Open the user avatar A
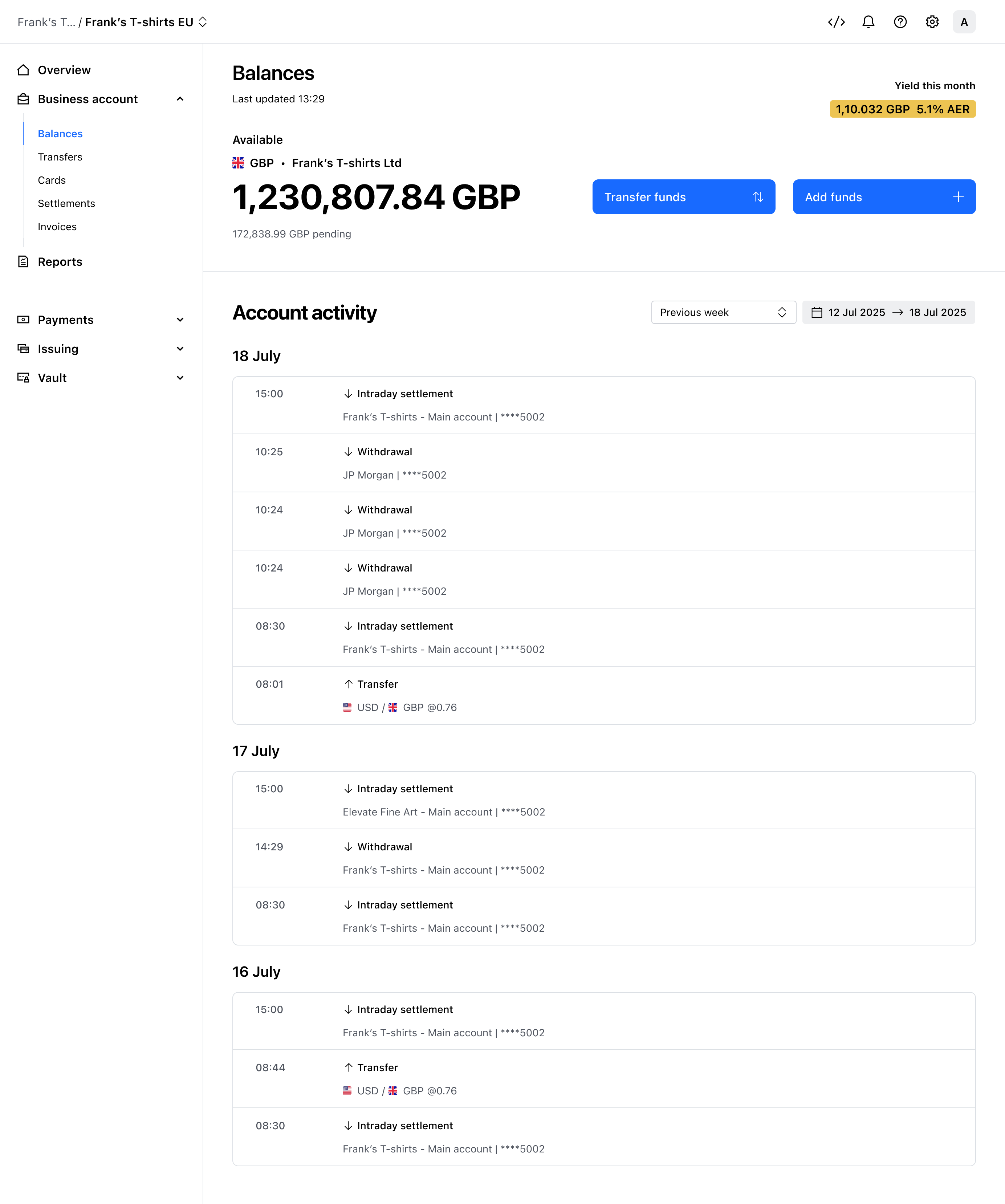 click(x=964, y=22)
